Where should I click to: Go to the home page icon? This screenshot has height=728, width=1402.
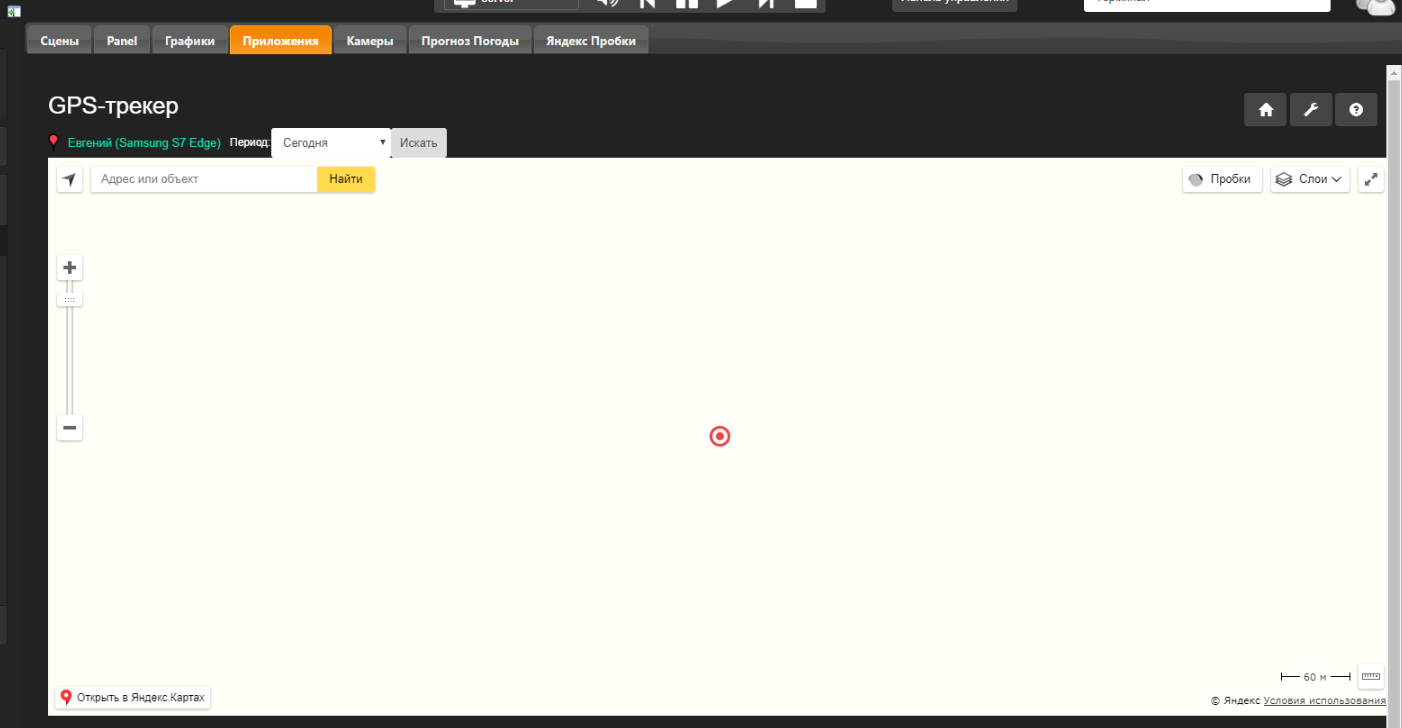point(1265,110)
